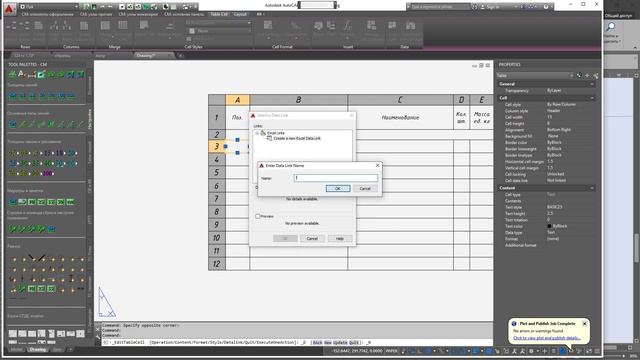Confirm OK in Enter Data Link Name dialog
Screen dimensions: 640x360
(x=338, y=189)
